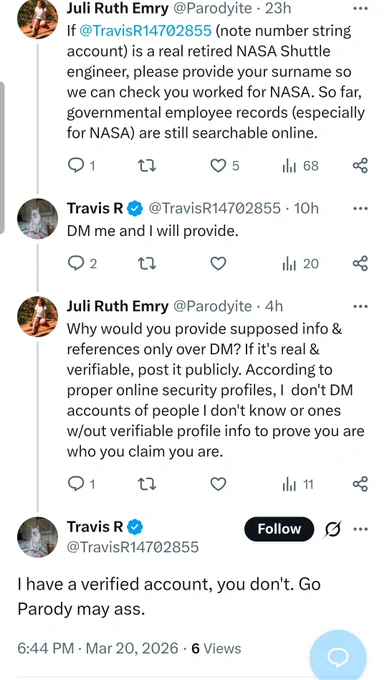
Task: Follow Travis R with the Follow button
Action: click(x=279, y=529)
